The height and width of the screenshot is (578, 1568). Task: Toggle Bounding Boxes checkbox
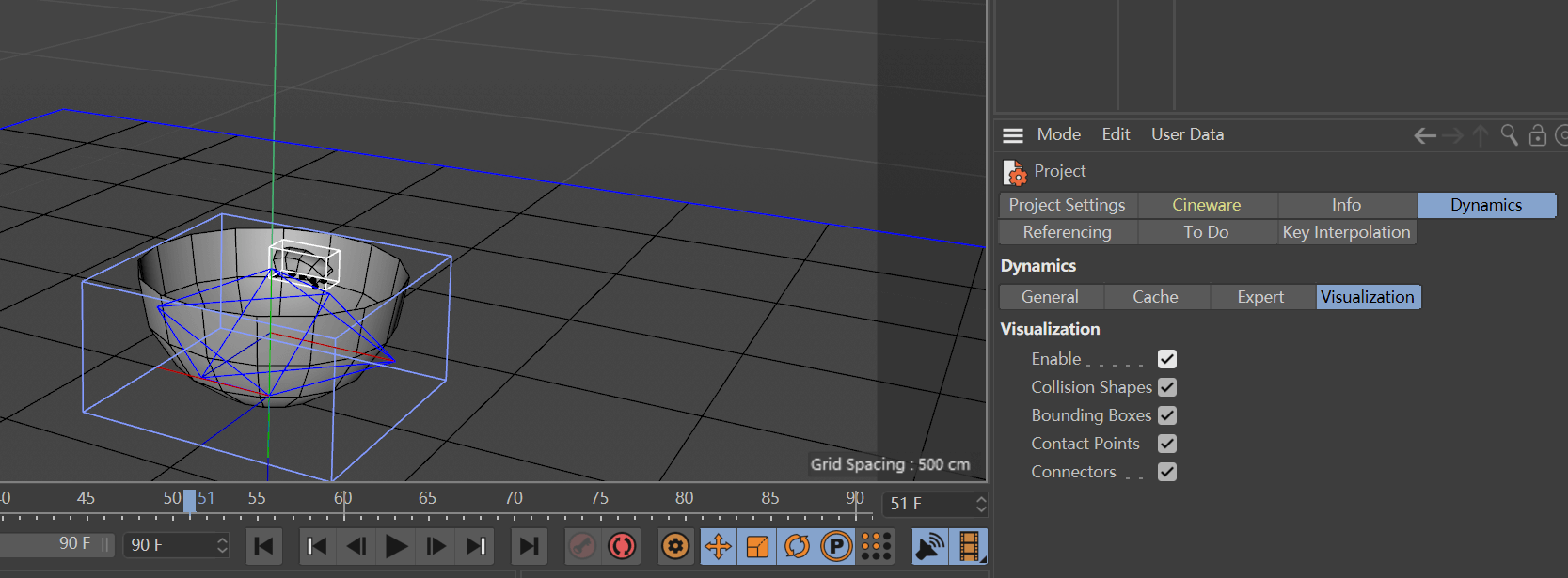[x=1167, y=415]
